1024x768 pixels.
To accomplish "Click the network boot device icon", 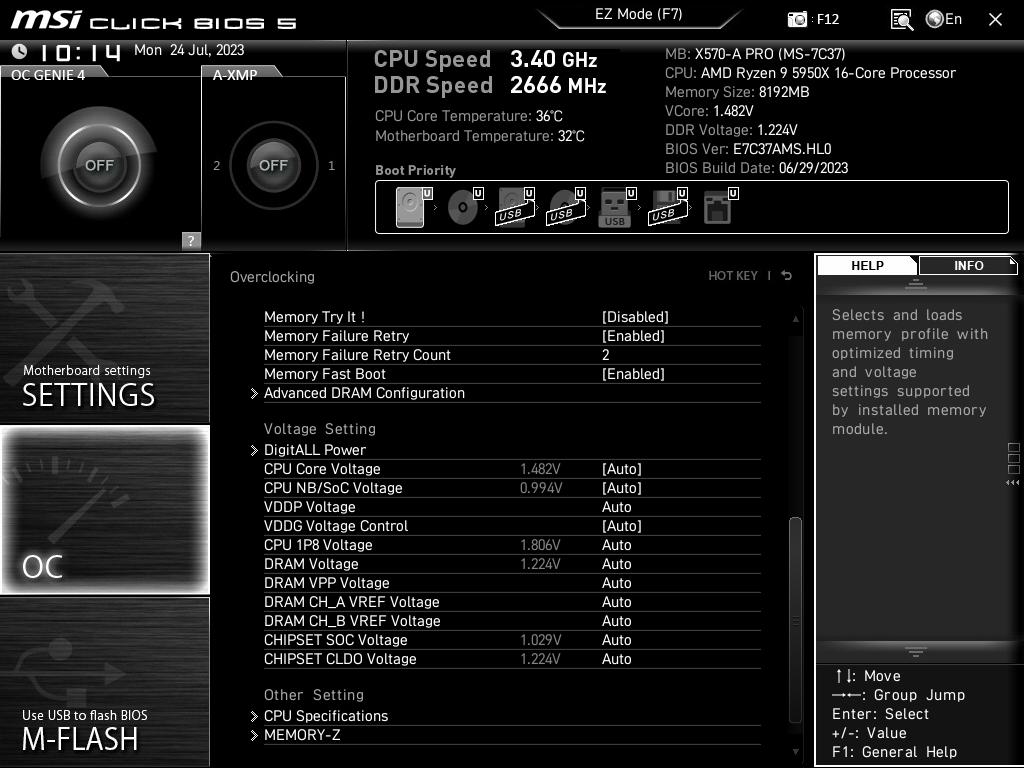I will [x=718, y=207].
